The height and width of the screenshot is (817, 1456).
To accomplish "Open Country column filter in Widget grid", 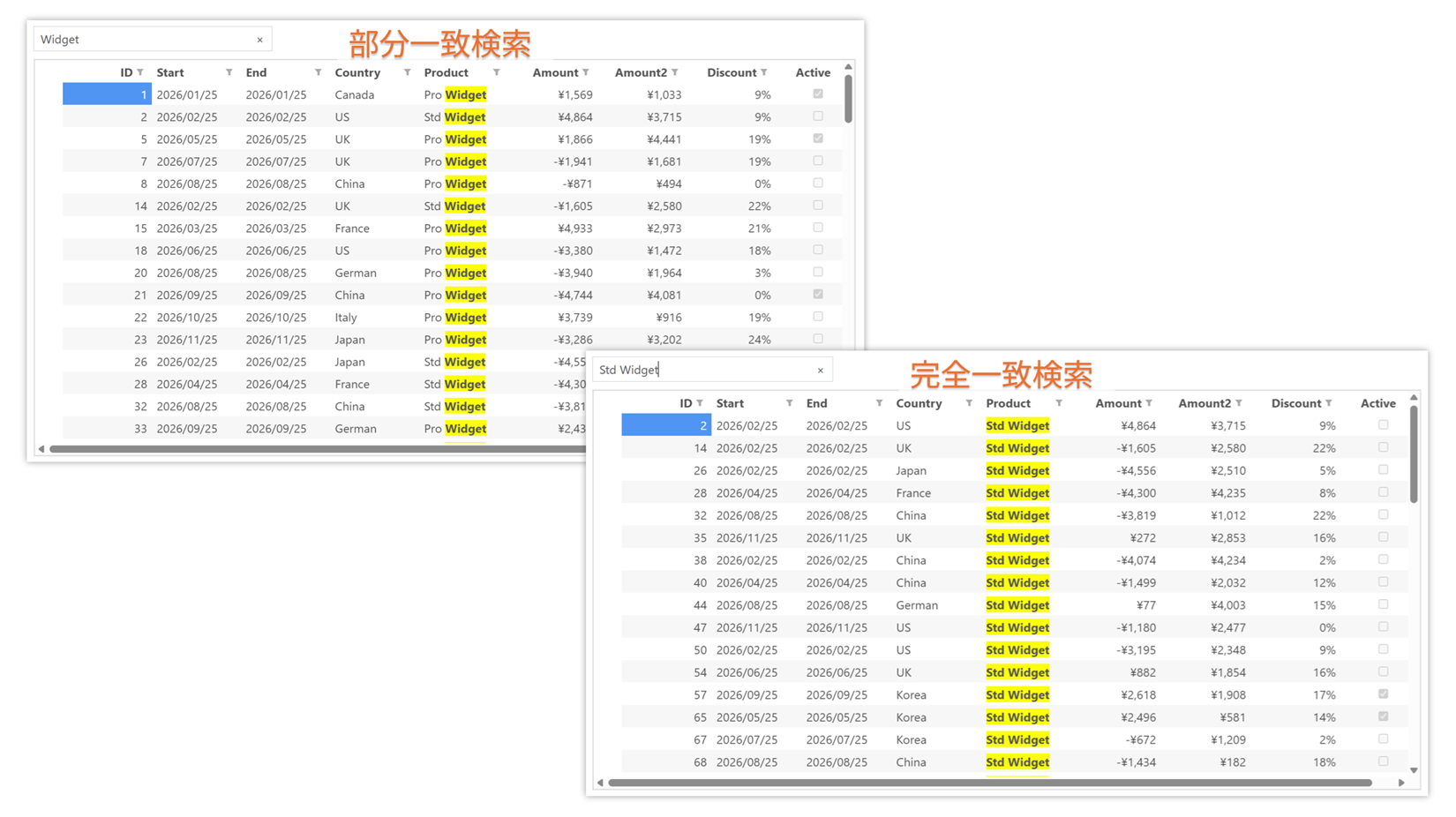I will tap(407, 72).
